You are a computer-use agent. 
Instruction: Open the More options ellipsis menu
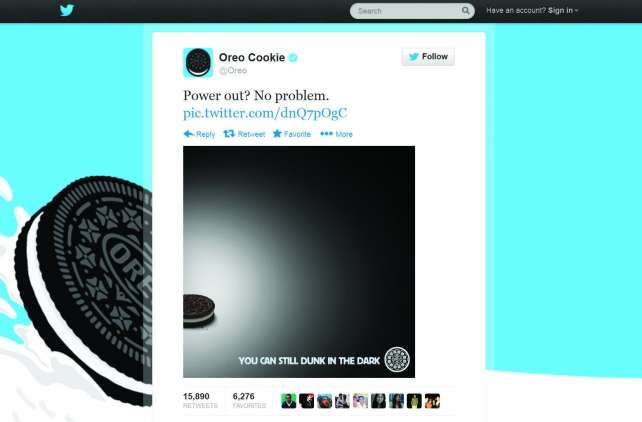click(x=336, y=134)
